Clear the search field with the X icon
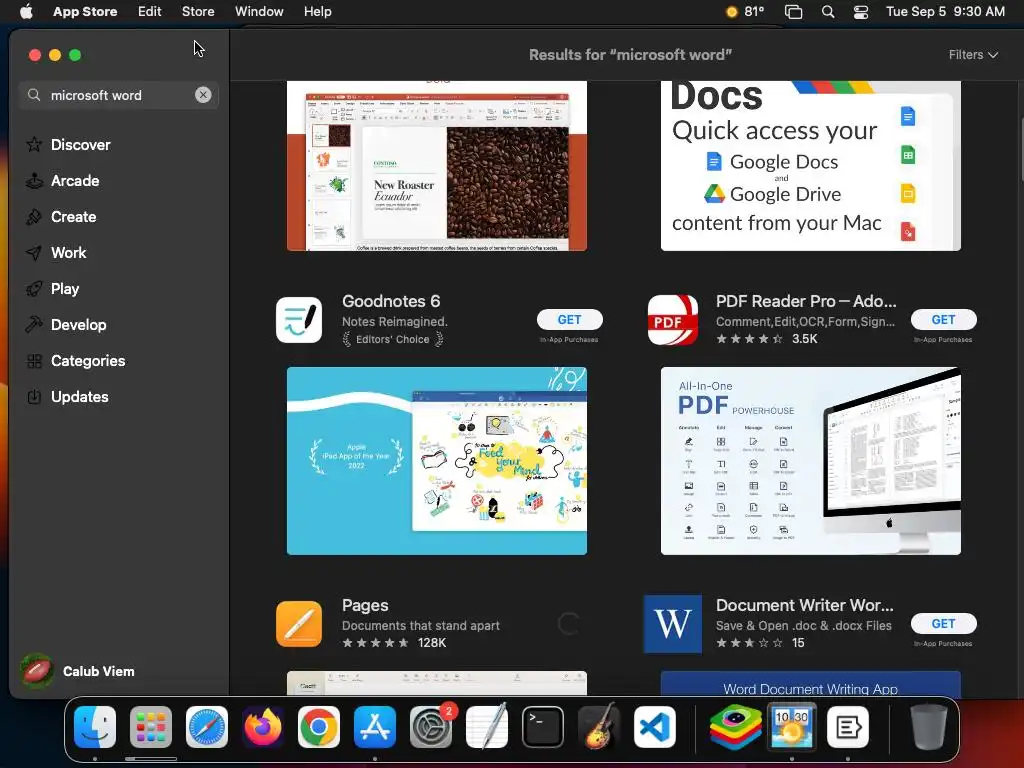Viewport: 1024px width, 768px height. tap(203, 95)
